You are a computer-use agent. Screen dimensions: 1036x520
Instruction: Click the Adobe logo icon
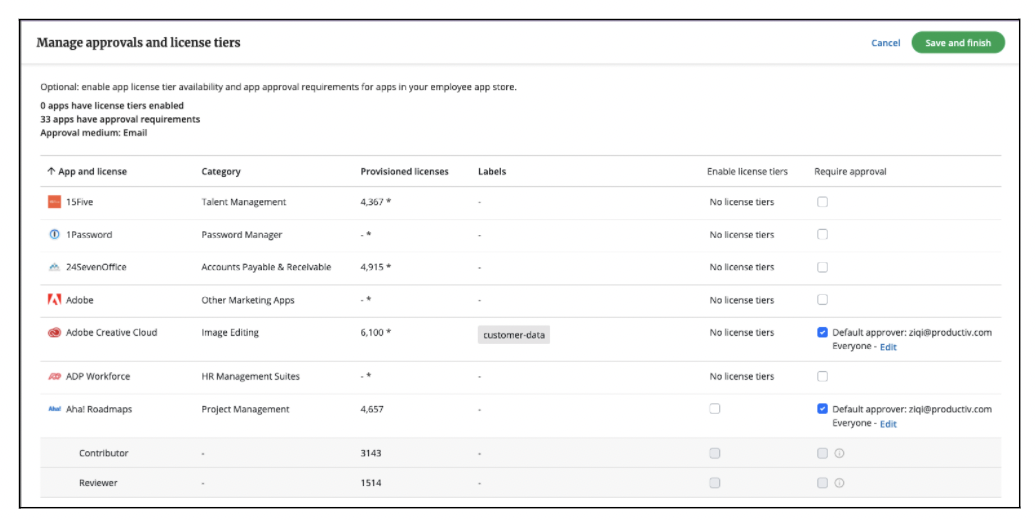54,300
